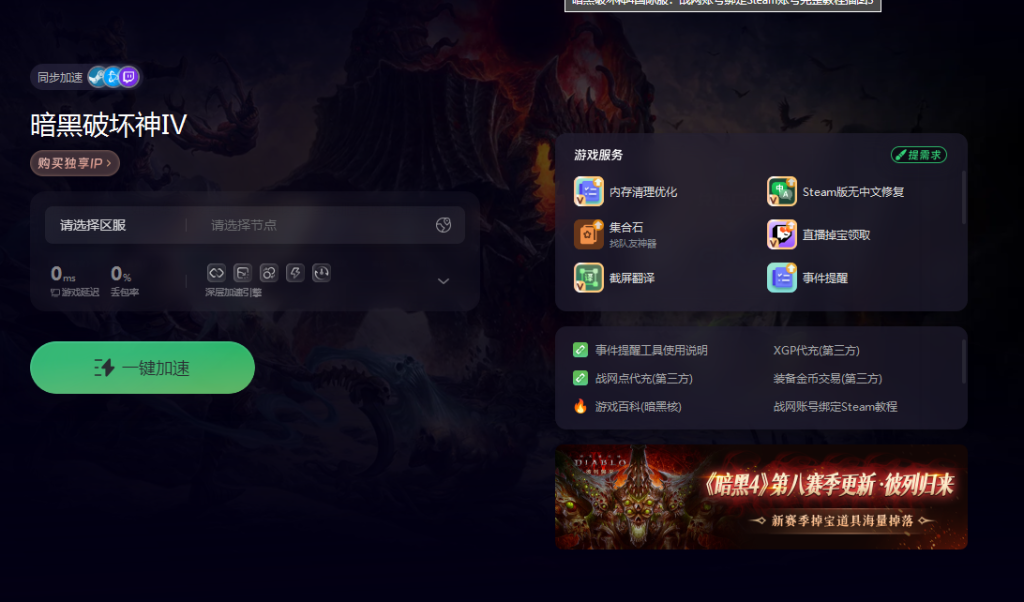Screen dimensions: 1024x602
Task: Click the green 提需求 feedback button
Action: click(x=919, y=155)
